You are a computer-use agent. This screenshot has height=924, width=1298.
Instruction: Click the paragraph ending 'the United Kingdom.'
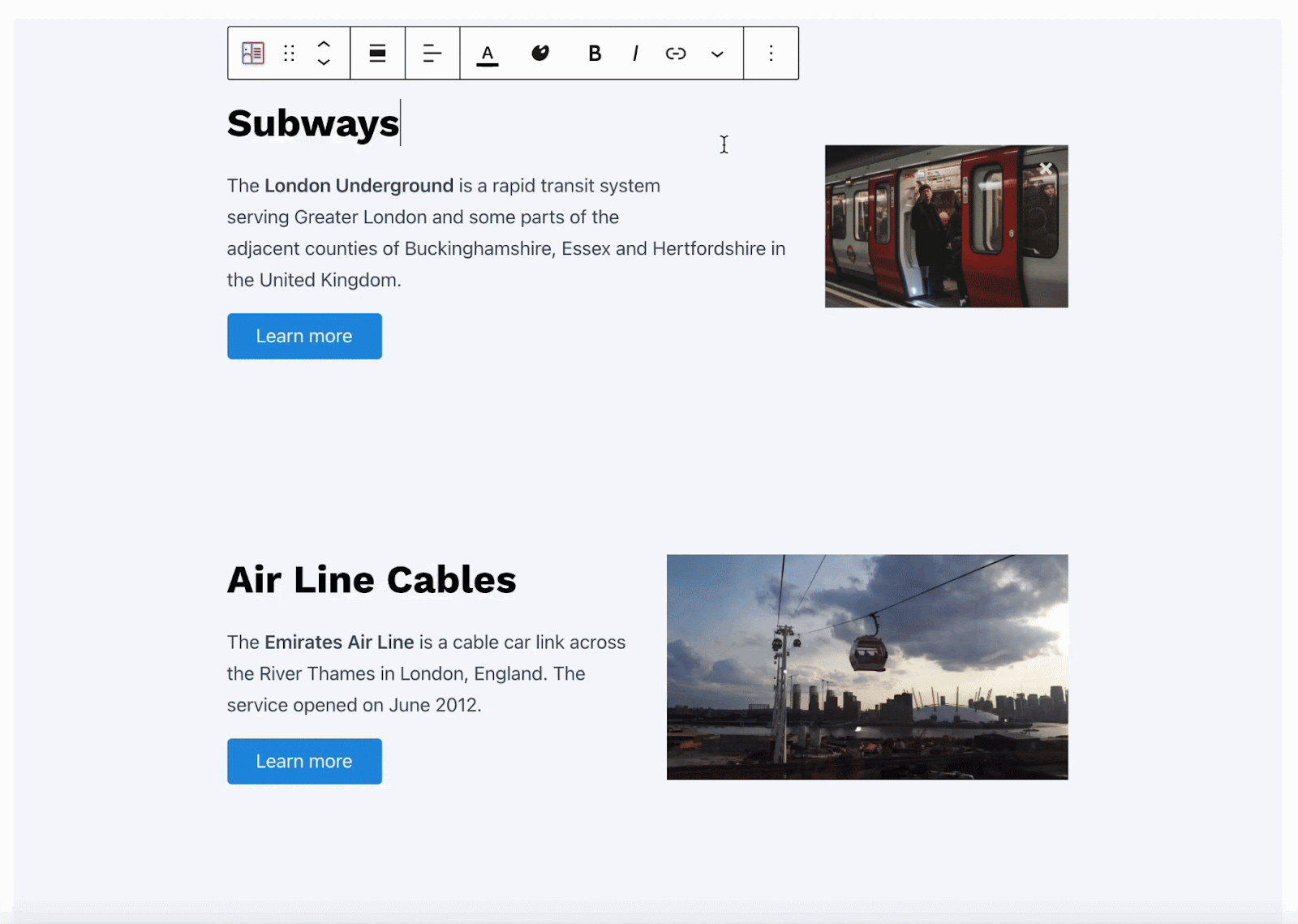click(x=506, y=233)
